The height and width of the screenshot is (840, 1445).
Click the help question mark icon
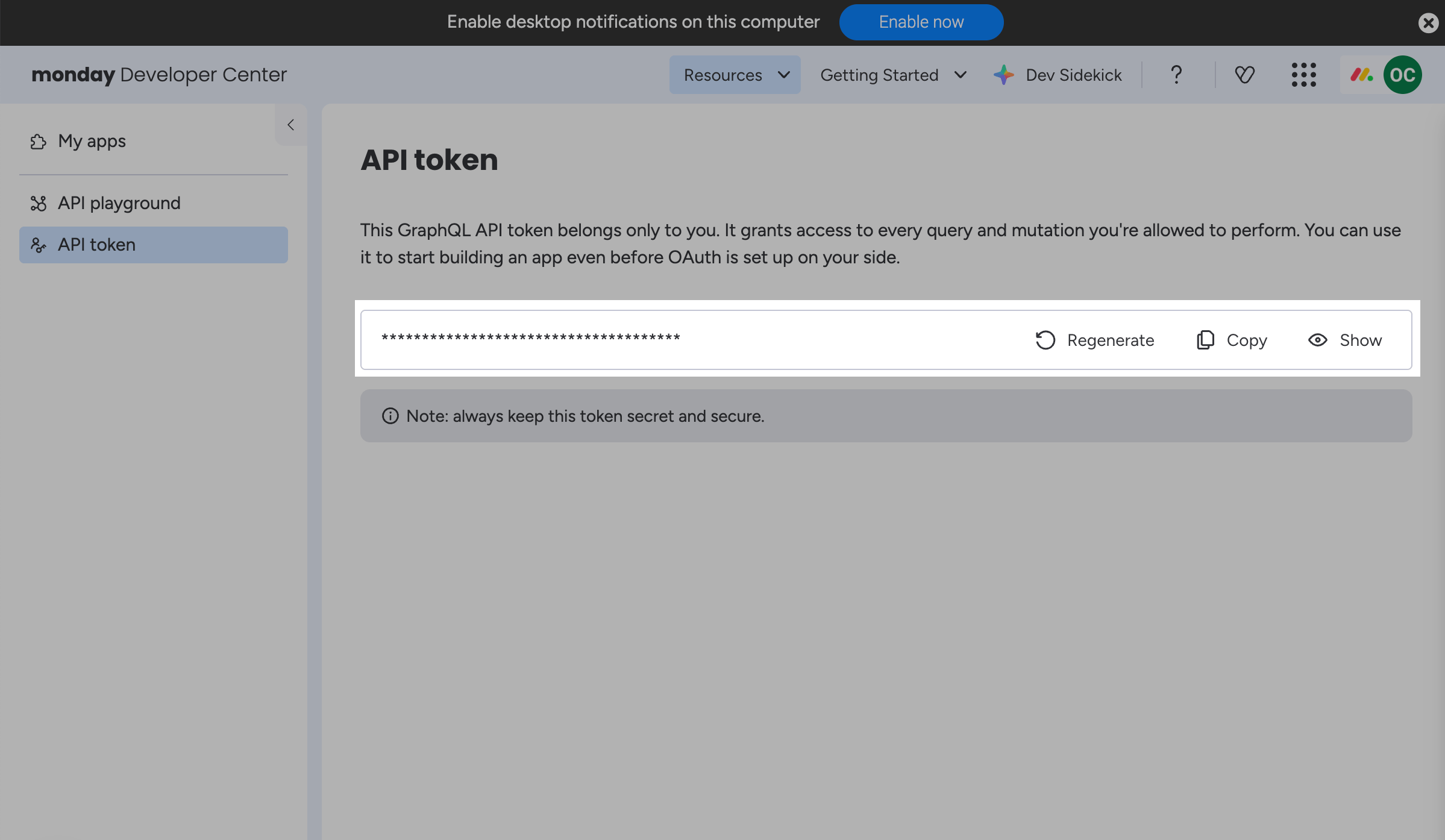(x=1176, y=75)
